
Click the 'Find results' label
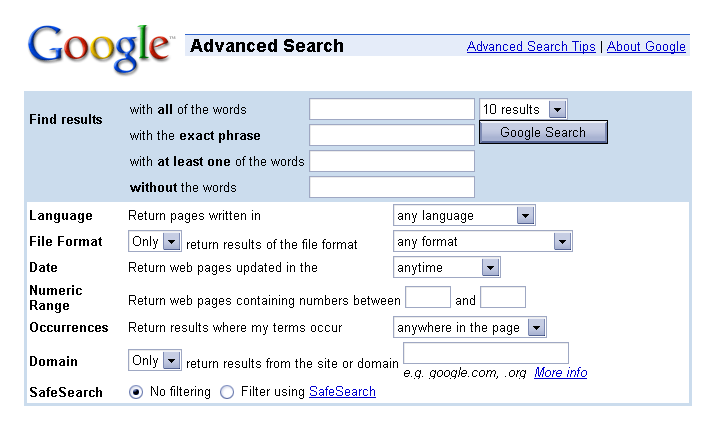66,119
